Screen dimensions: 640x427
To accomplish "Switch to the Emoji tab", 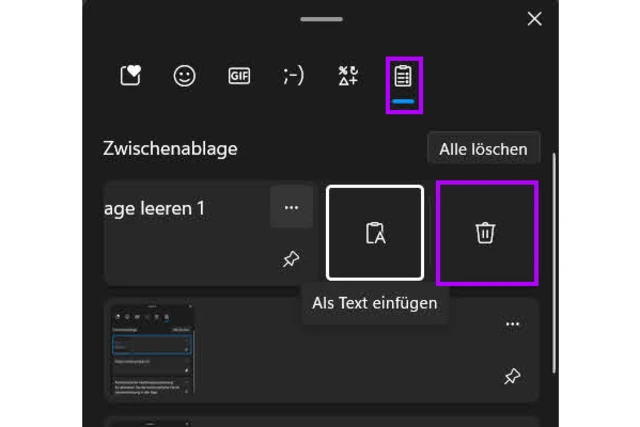I will [184, 76].
